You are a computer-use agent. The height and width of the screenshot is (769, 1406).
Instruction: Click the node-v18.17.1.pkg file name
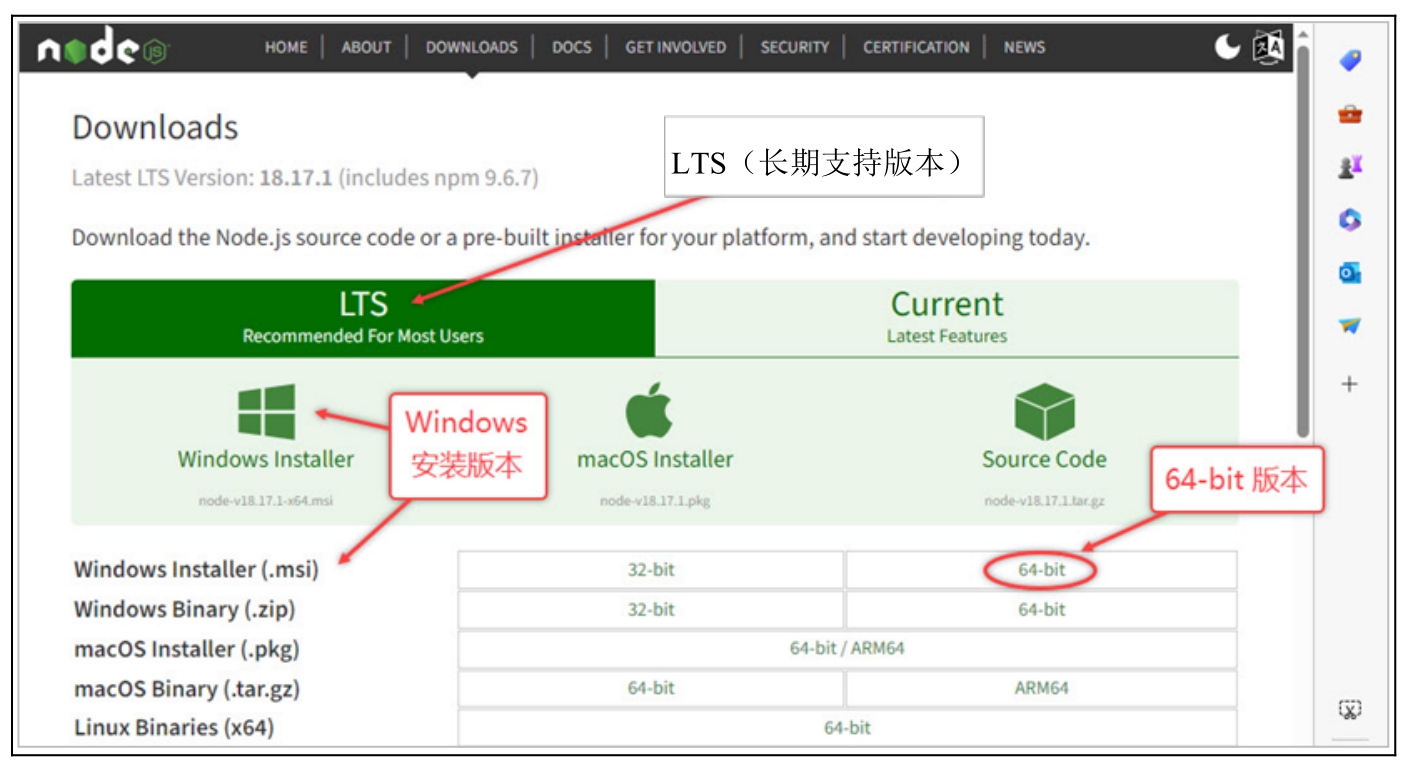pyautogui.click(x=655, y=501)
